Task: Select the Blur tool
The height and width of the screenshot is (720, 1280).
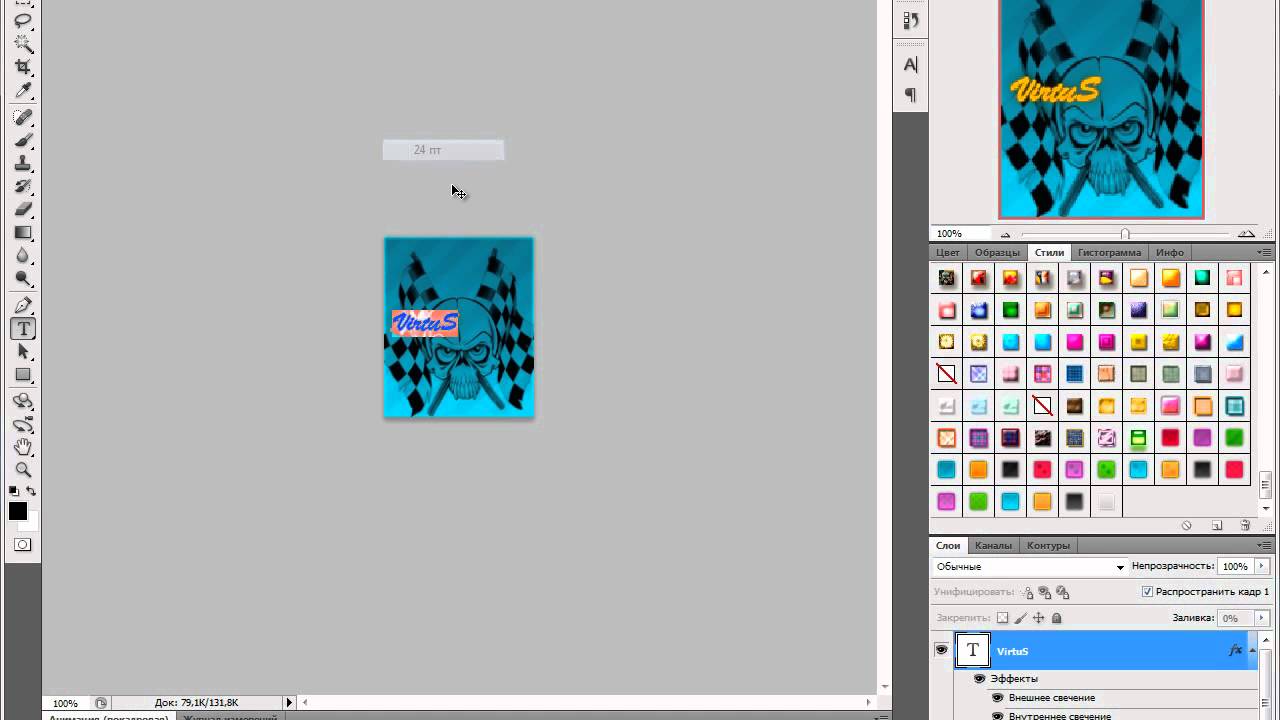Action: (x=23, y=255)
